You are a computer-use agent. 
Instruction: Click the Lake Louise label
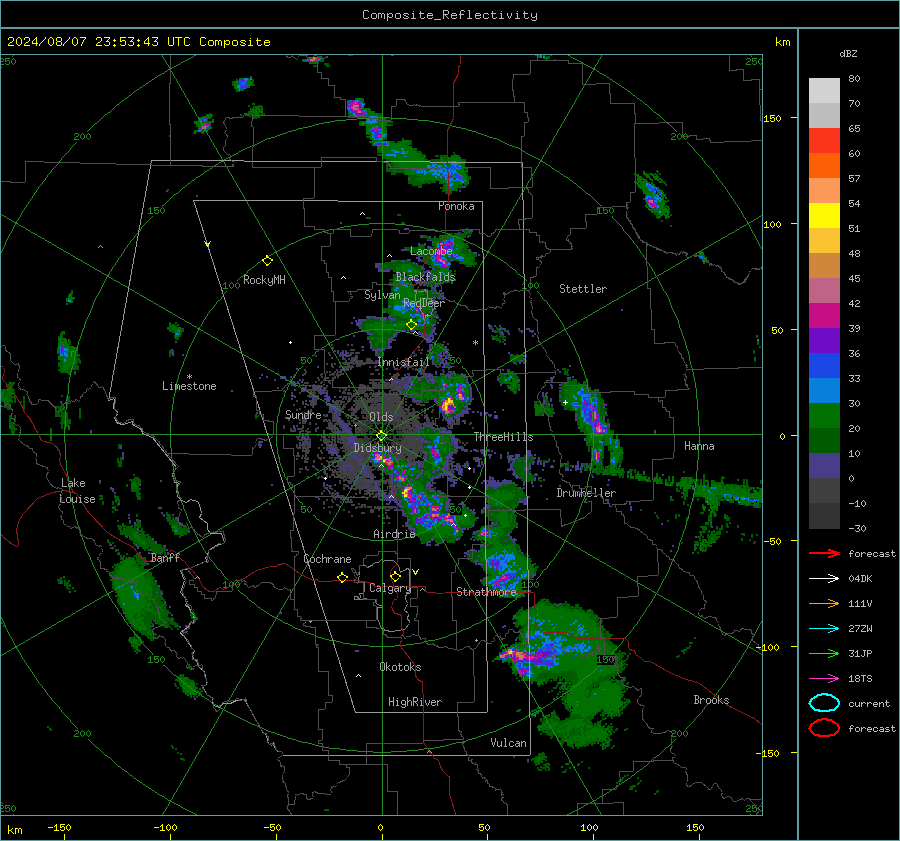click(77, 491)
